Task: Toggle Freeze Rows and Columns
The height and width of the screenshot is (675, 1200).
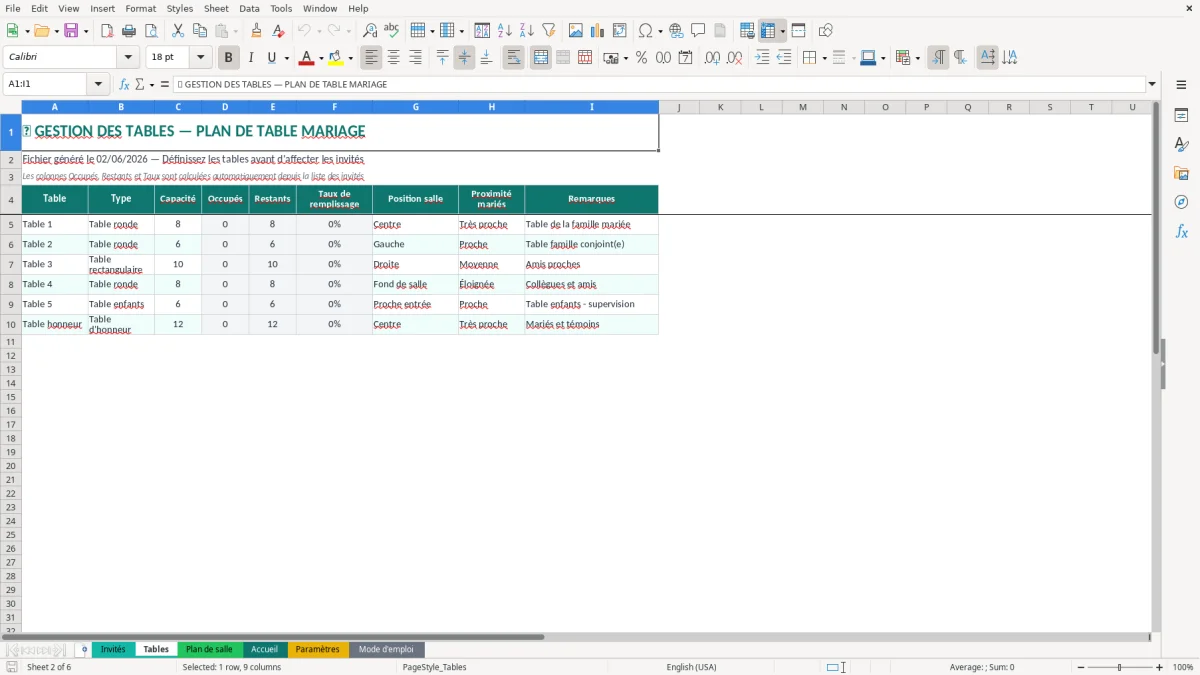Action: 768,31
